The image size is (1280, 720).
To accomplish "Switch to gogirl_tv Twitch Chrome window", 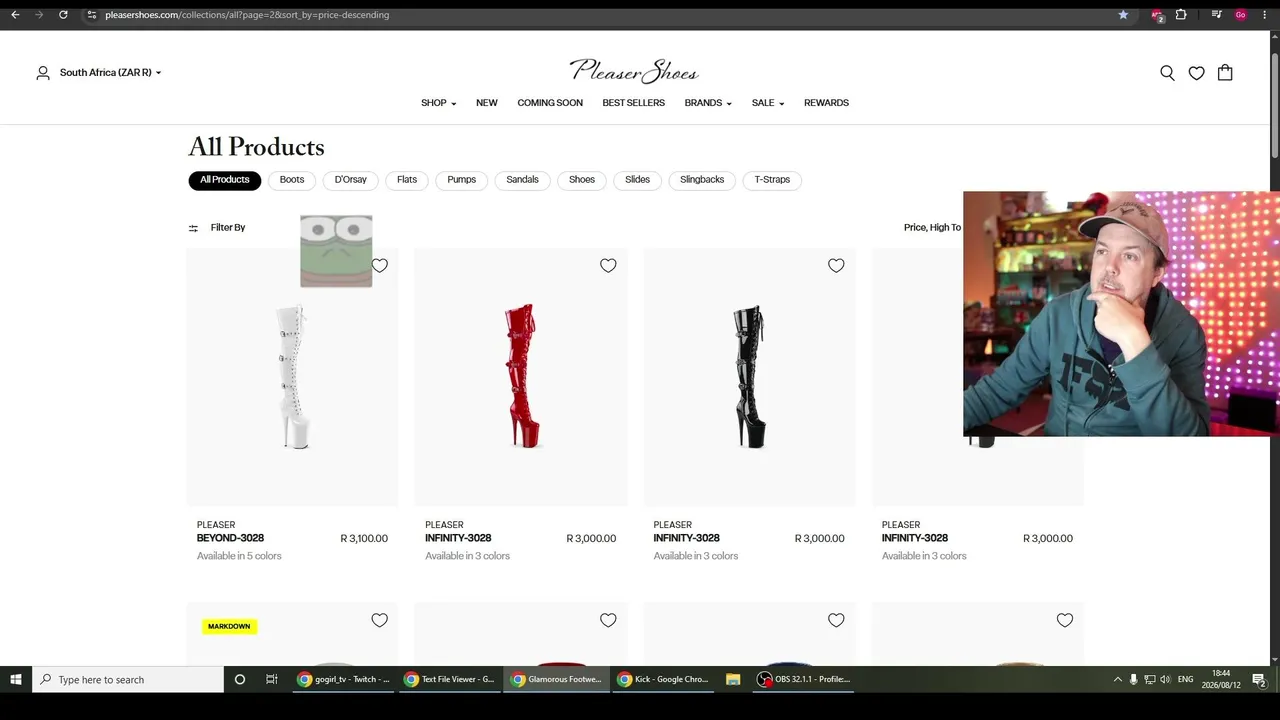I will click(344, 680).
